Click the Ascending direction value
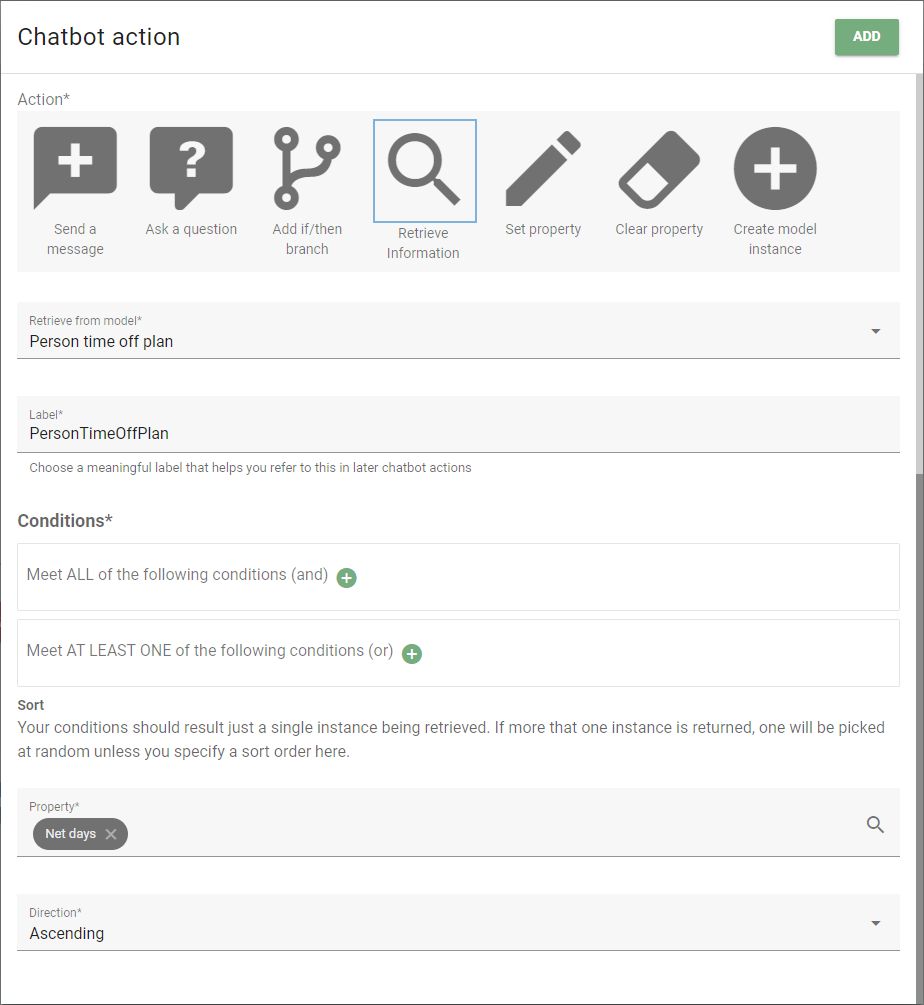 tap(67, 933)
